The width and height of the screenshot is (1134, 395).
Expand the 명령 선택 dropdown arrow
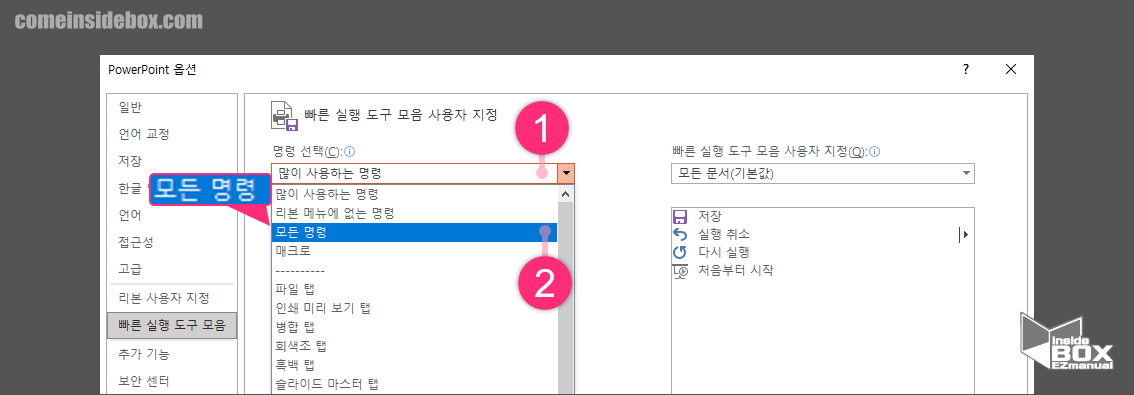tap(567, 174)
